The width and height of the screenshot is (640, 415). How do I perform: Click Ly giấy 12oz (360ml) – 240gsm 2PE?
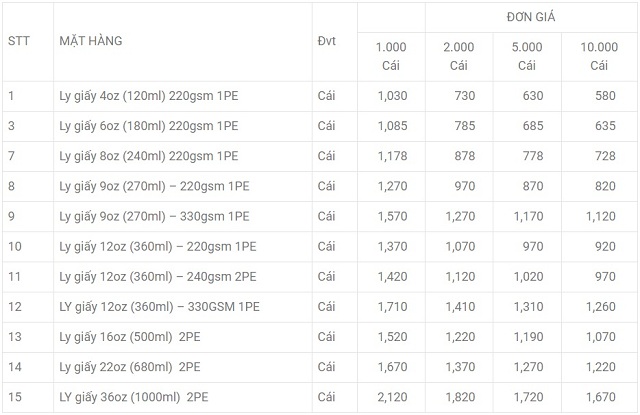tap(157, 276)
